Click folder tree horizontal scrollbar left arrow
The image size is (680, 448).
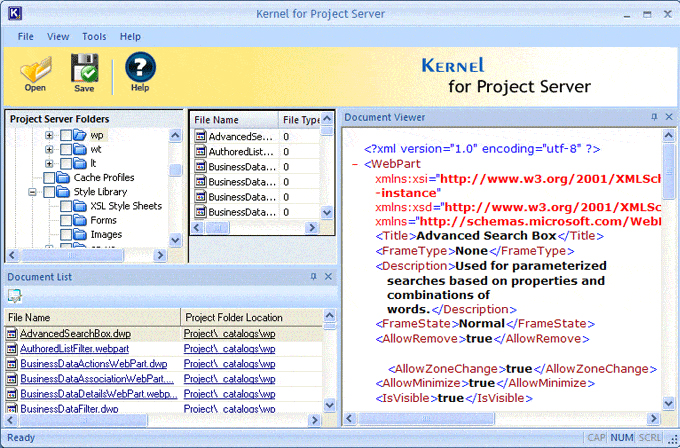12,255
